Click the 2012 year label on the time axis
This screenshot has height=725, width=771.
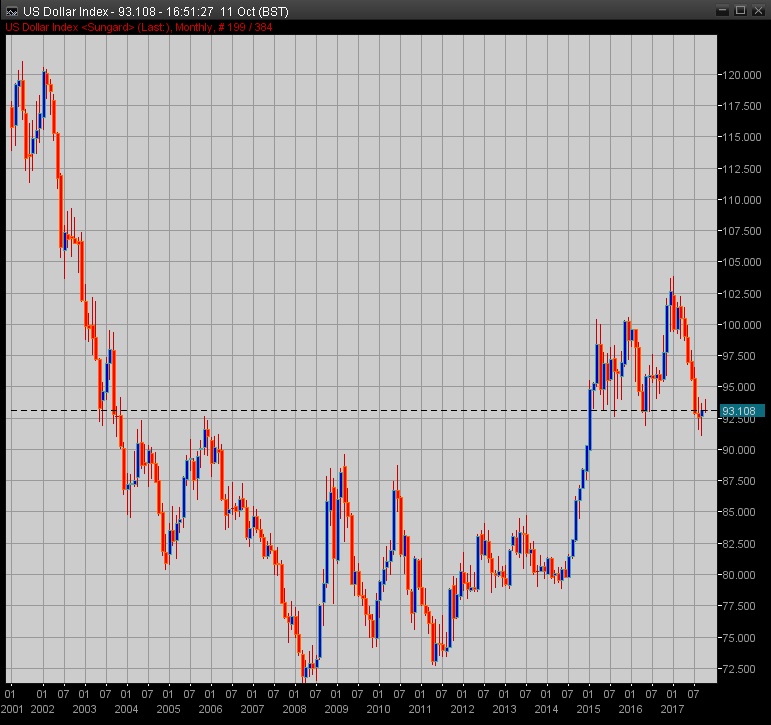(462, 708)
